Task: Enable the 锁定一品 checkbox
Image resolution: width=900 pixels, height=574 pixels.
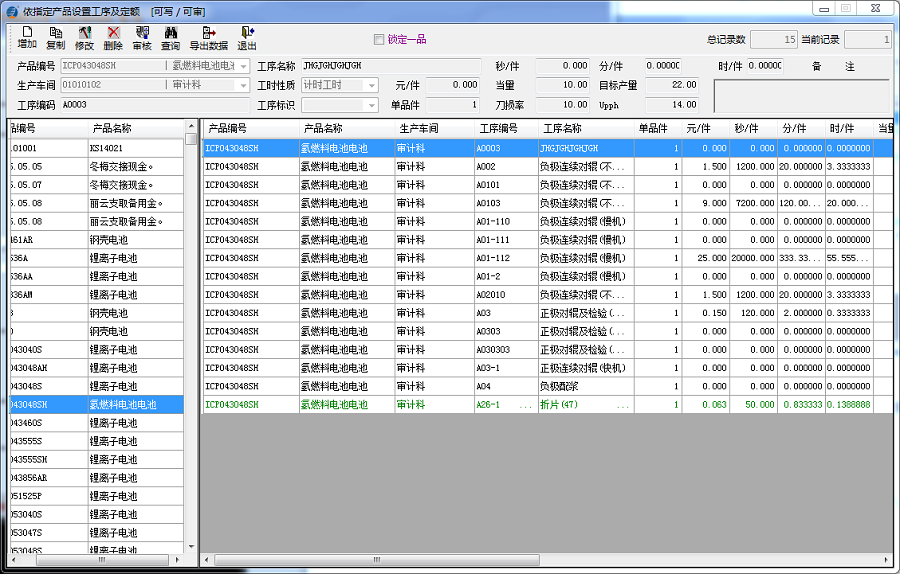Action: click(x=379, y=40)
